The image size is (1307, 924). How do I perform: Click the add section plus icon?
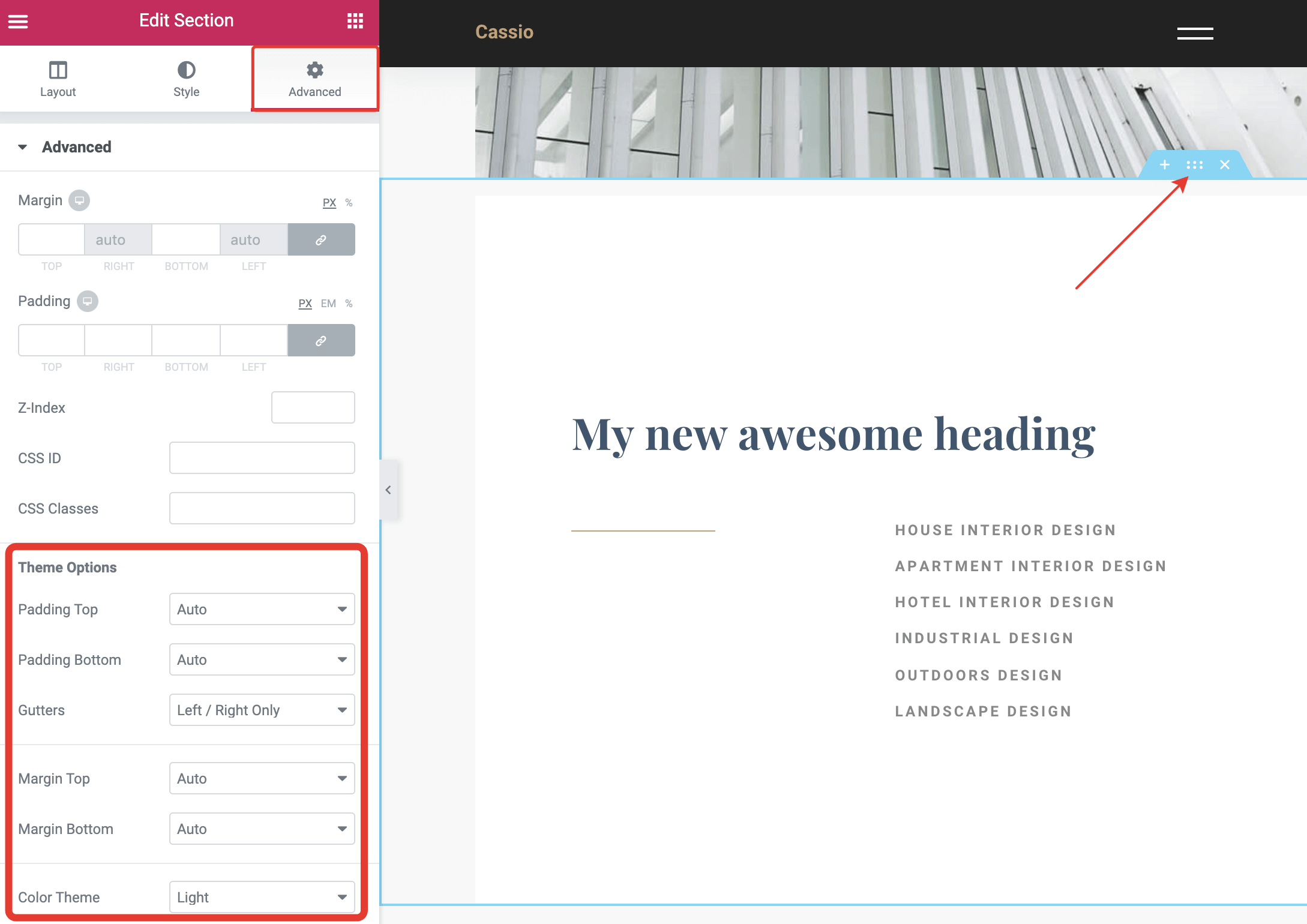coord(1165,164)
